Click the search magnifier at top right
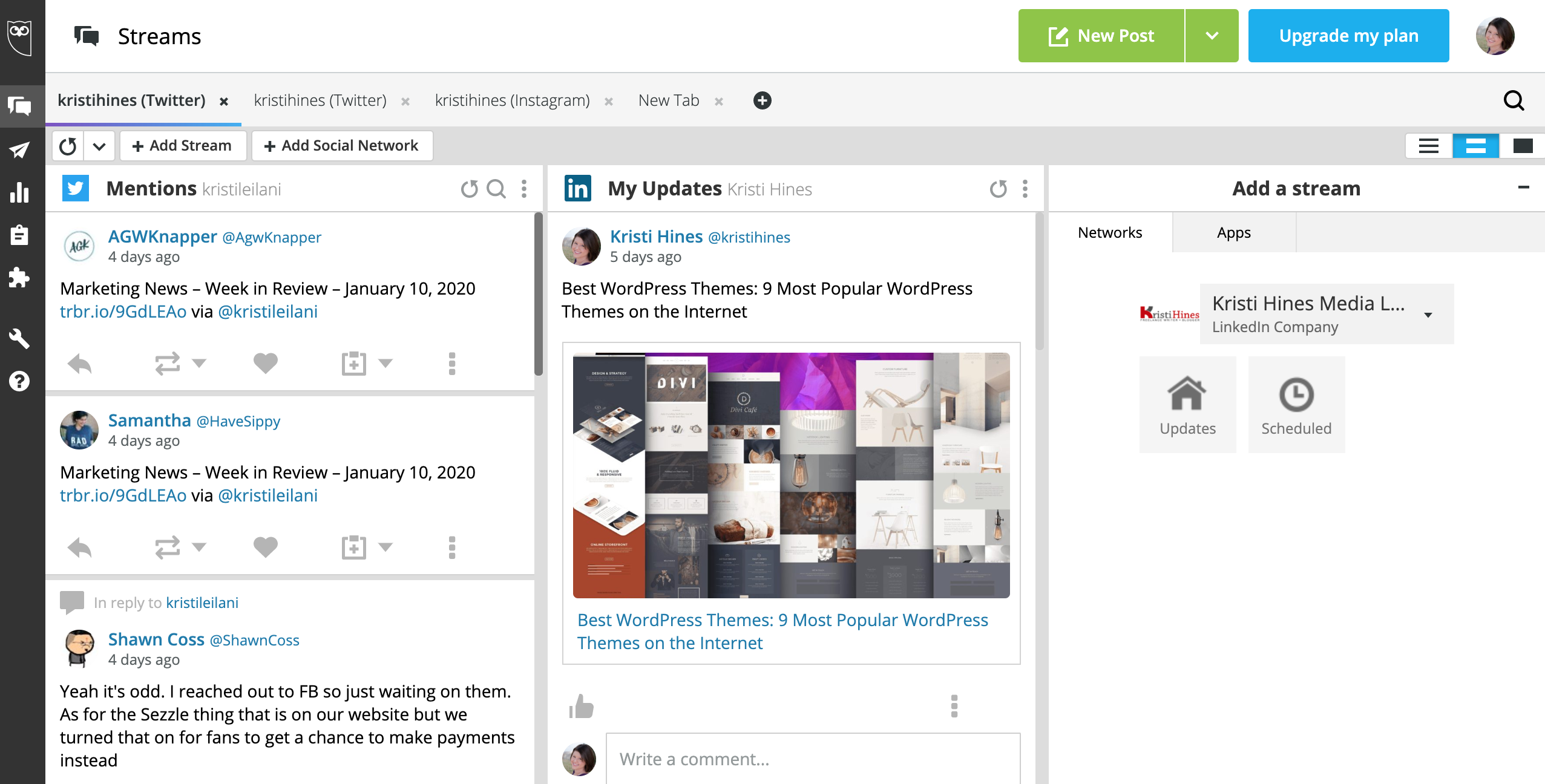The image size is (1545, 784). click(1514, 100)
